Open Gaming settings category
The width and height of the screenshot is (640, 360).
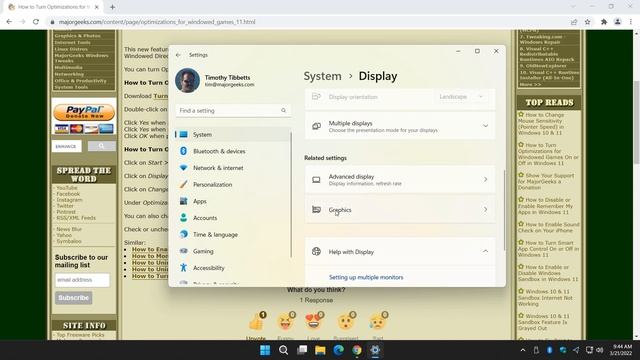233,251
